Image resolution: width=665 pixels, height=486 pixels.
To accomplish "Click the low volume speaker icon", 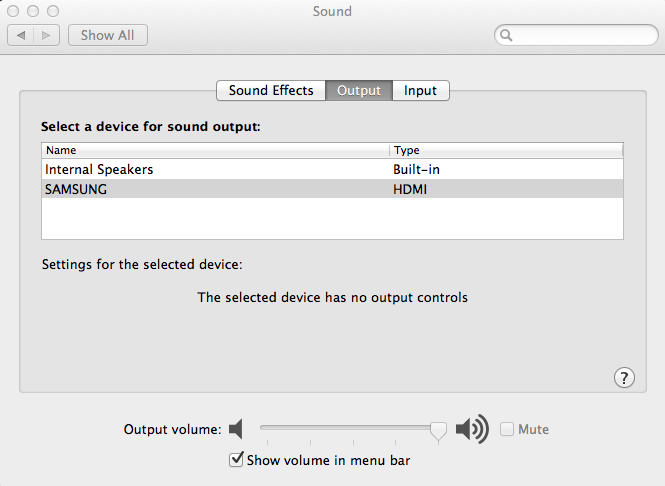I will coord(236,430).
